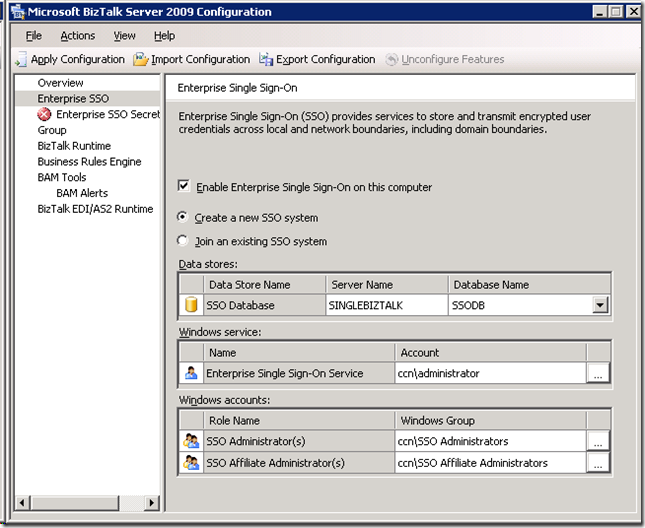Click Apply Configuration label
645x528 pixels.
coord(78,60)
